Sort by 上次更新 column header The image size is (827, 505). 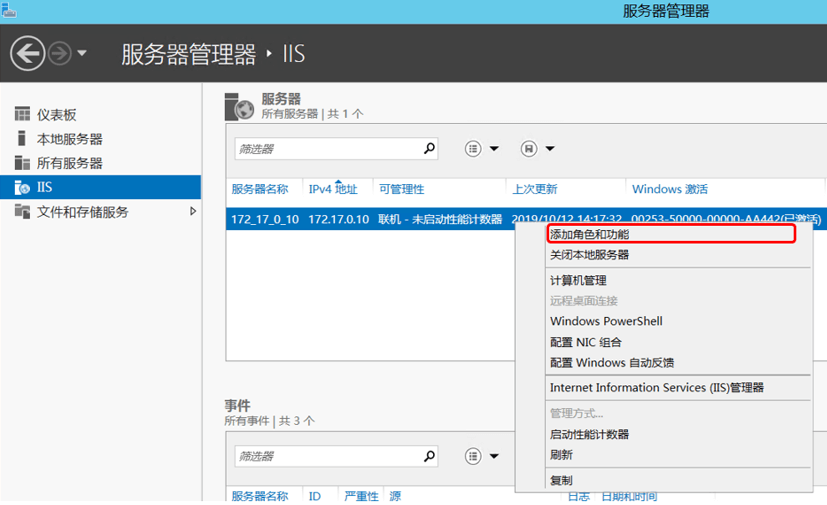click(535, 189)
